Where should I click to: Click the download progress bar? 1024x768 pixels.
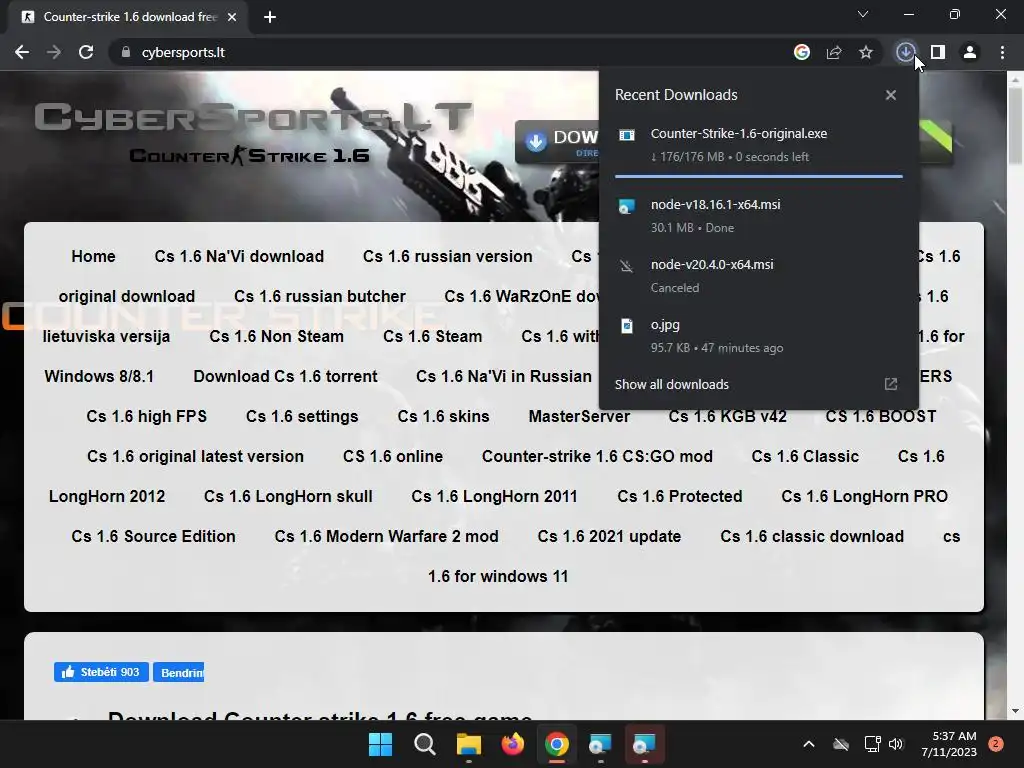[x=759, y=176]
